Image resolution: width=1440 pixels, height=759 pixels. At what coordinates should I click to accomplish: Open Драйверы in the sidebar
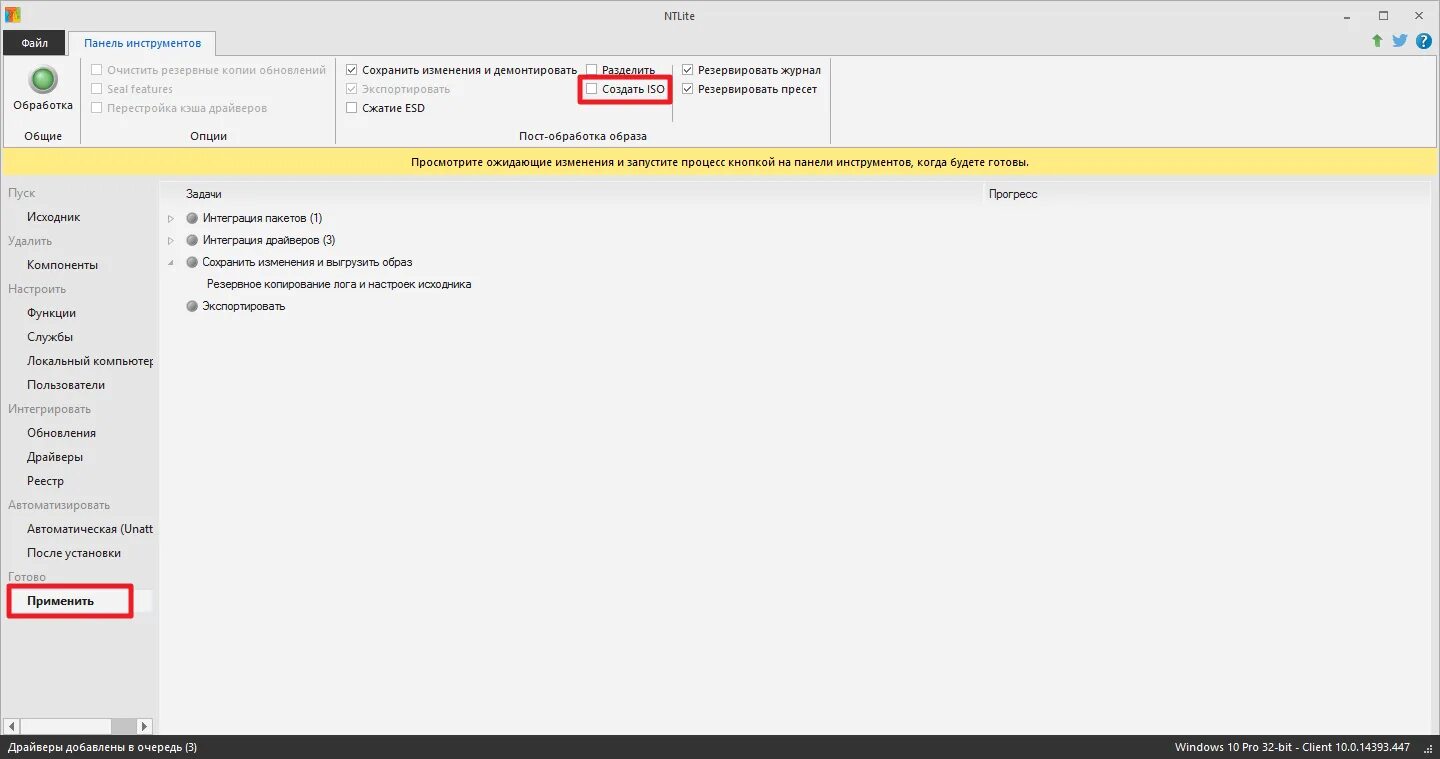[x=55, y=457]
